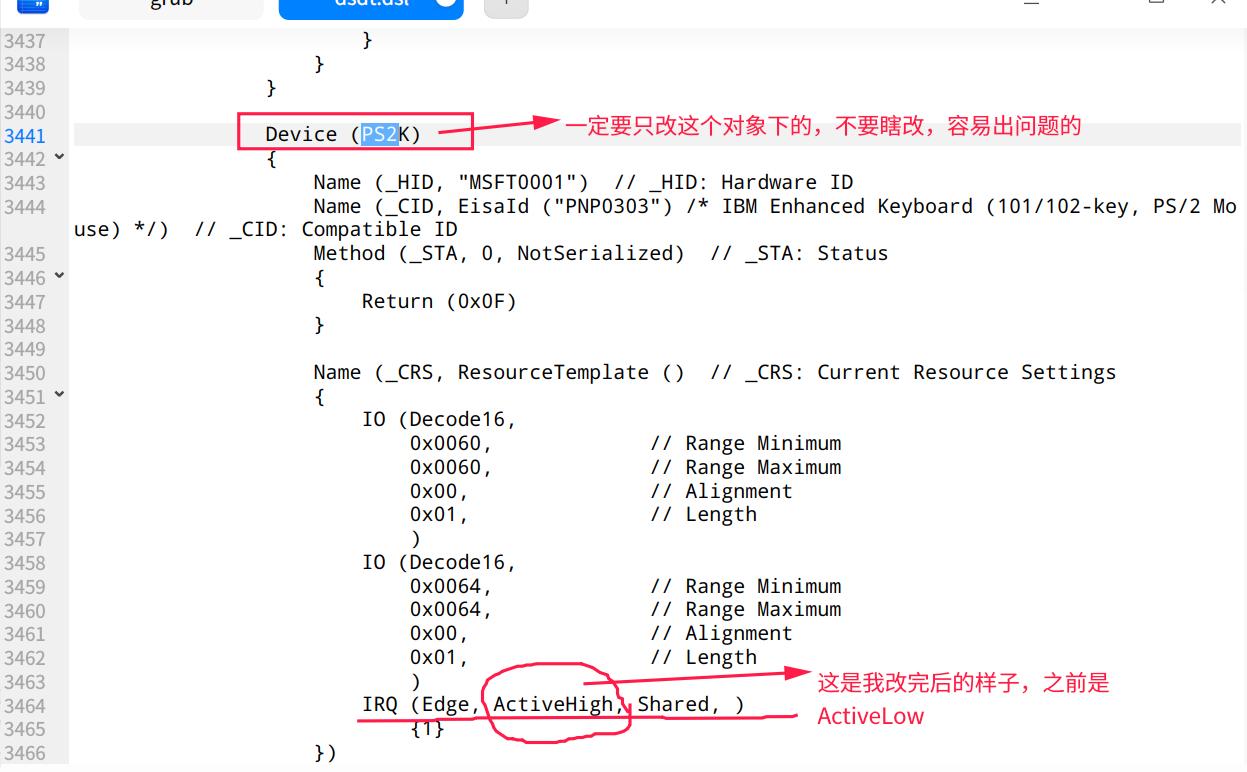
Task: Click the Name _CRS ResourceTemplate line
Action: [498, 372]
